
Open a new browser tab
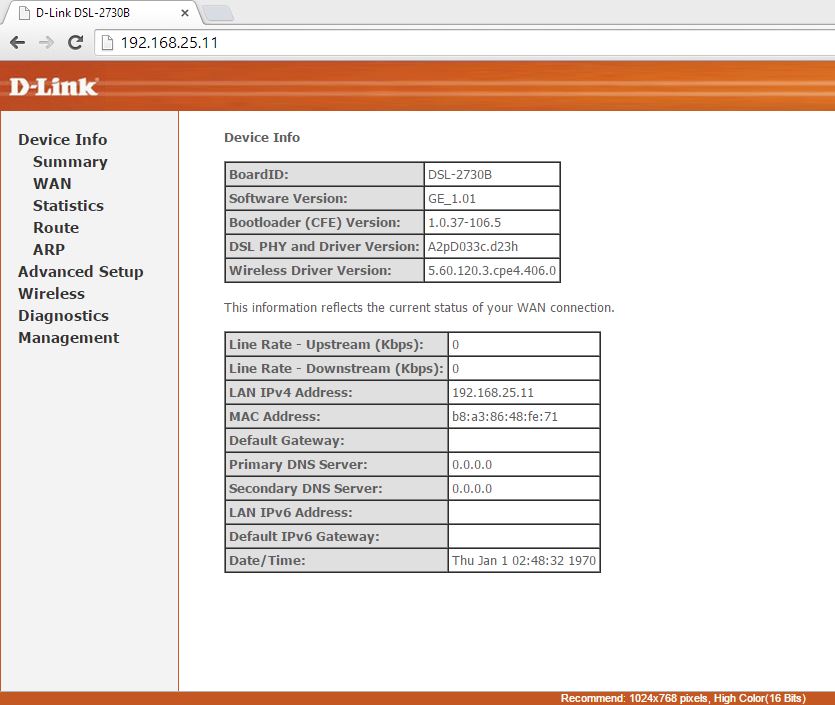[x=219, y=13]
